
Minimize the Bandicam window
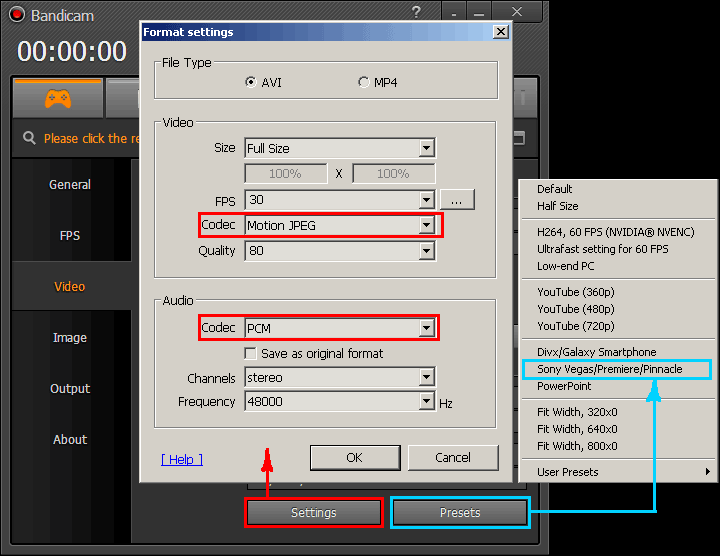point(479,12)
